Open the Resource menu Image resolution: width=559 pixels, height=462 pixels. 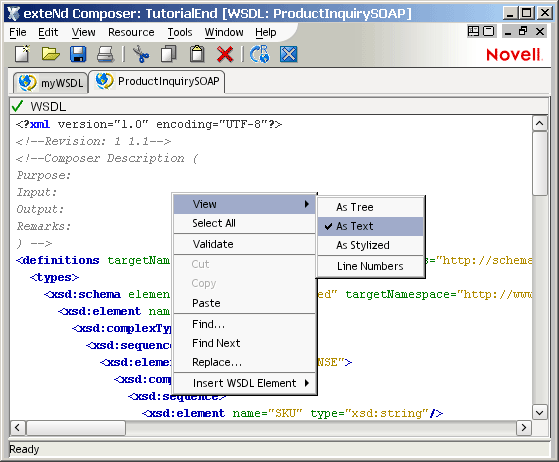coord(131,32)
